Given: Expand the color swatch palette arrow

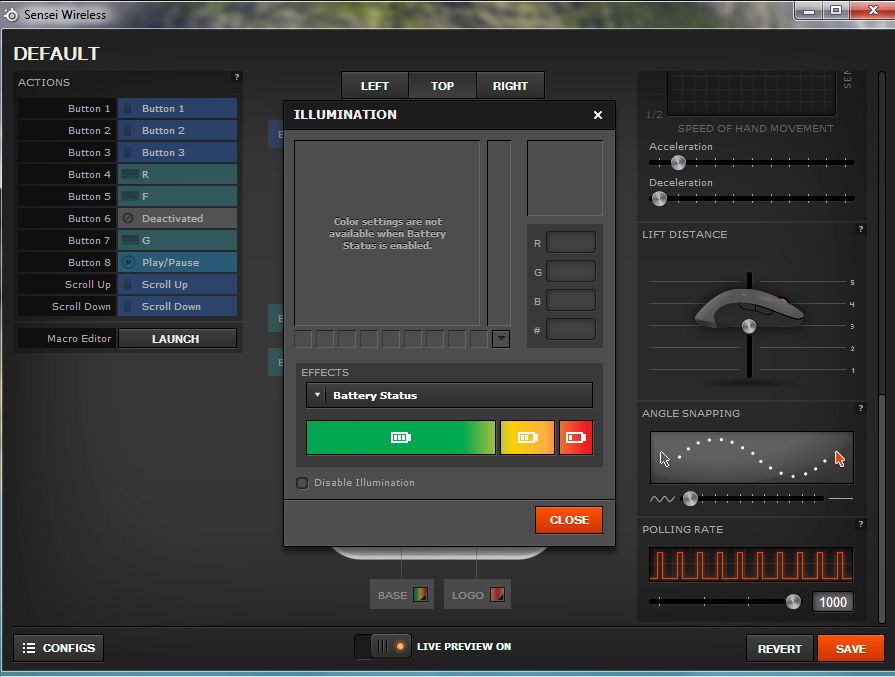Looking at the screenshot, I should (x=501, y=339).
